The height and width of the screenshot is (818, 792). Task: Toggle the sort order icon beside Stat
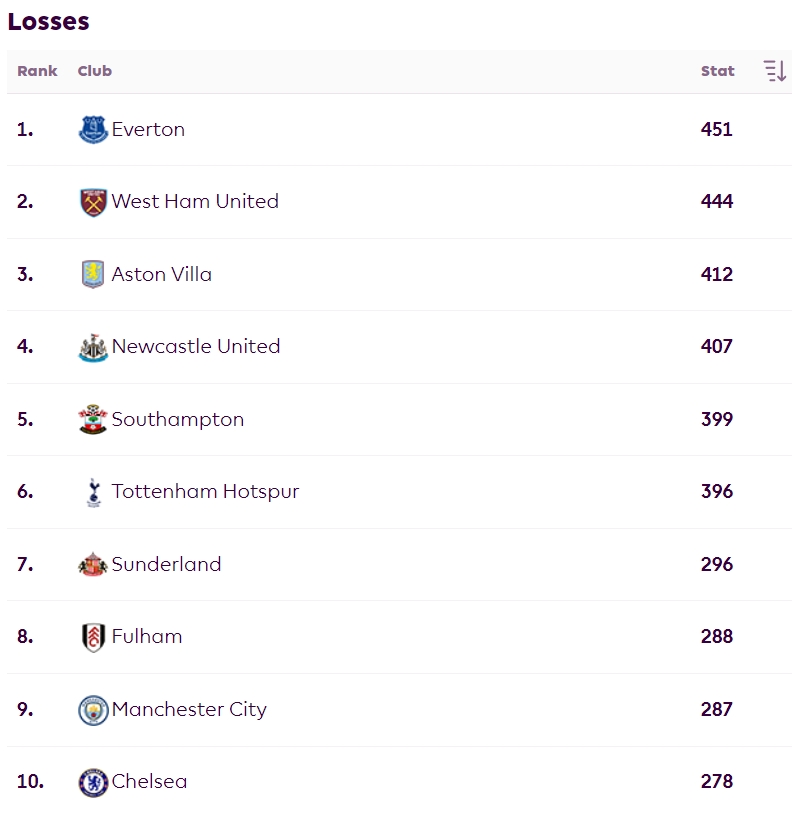pyautogui.click(x=775, y=71)
